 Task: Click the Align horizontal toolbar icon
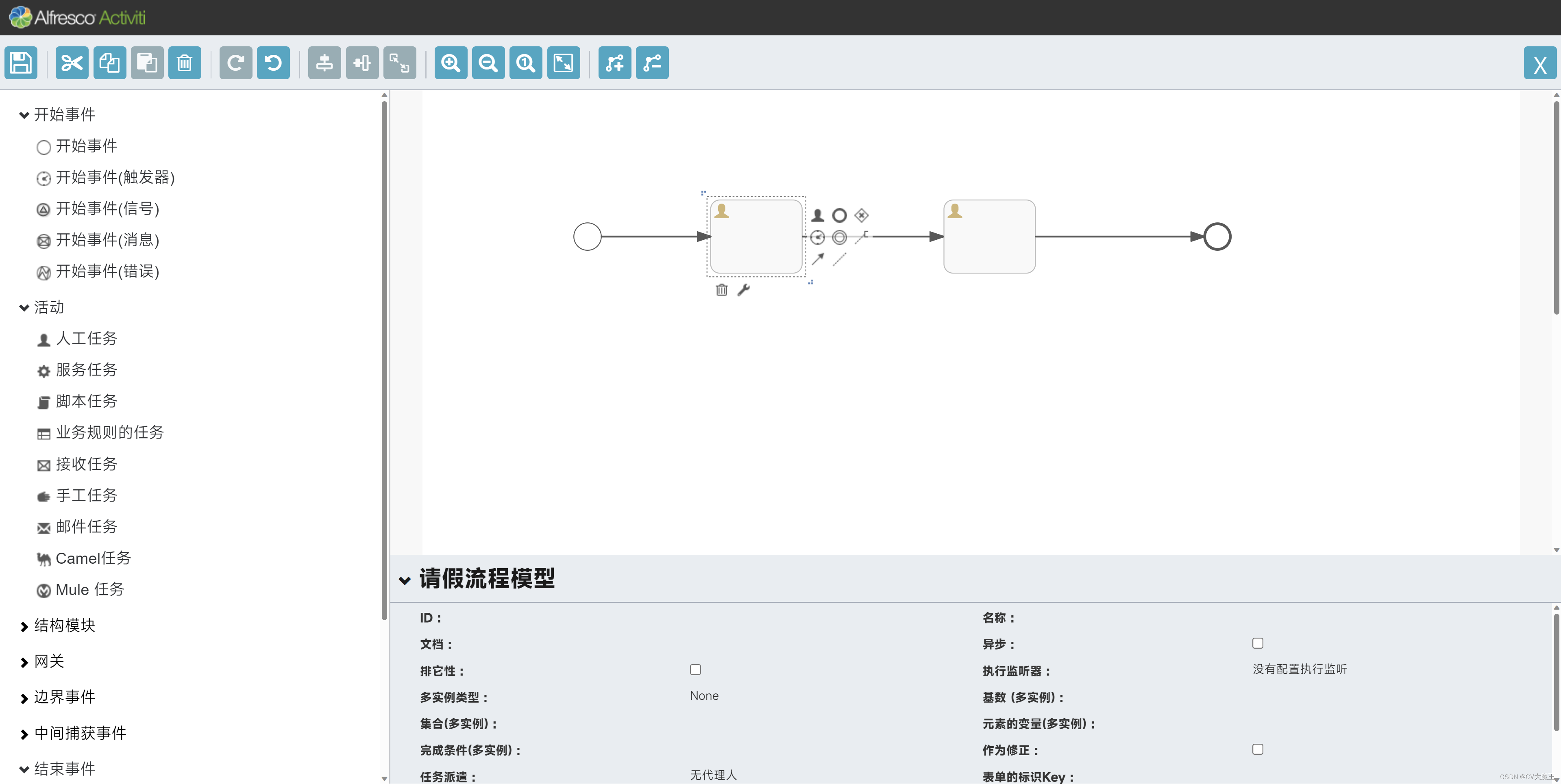coord(362,63)
